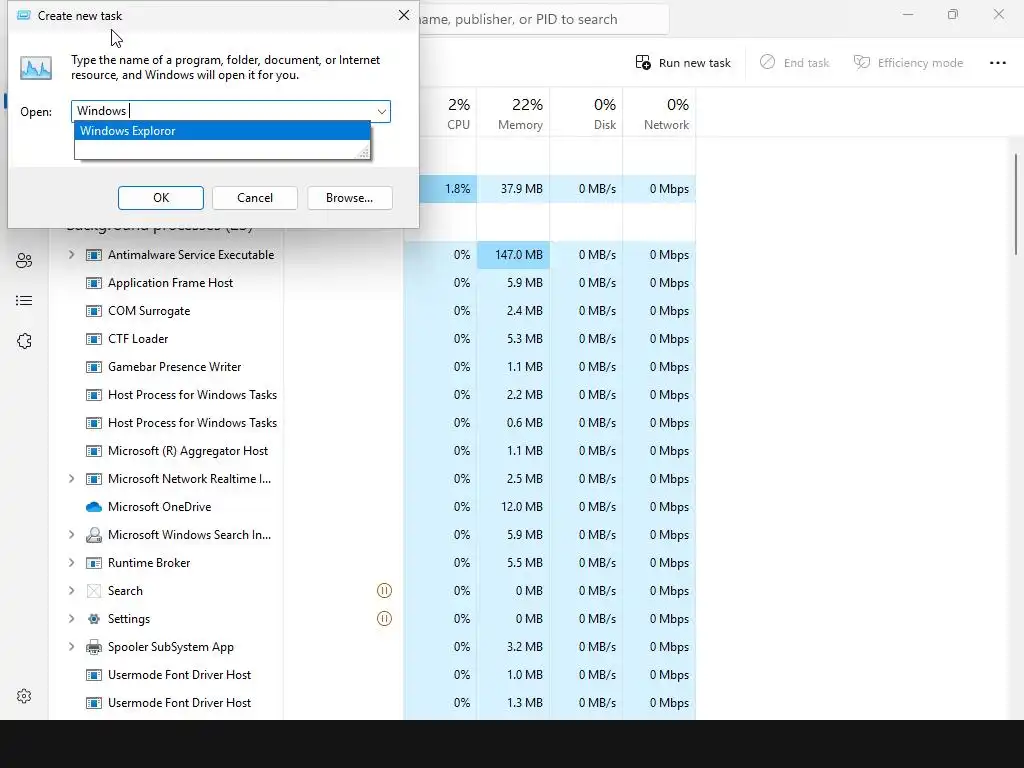Click Cancel in Create new task dialog

point(255,198)
